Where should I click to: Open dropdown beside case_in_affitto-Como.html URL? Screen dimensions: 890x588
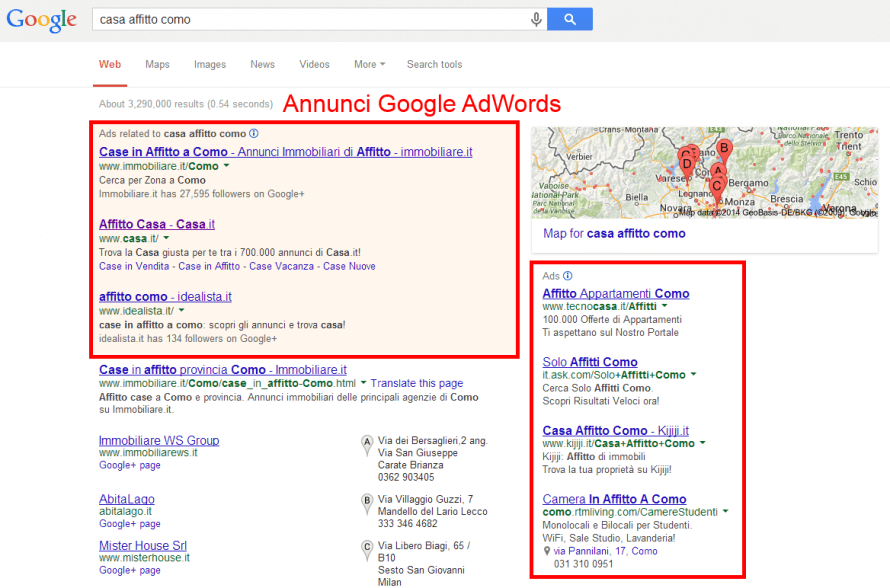tap(363, 383)
